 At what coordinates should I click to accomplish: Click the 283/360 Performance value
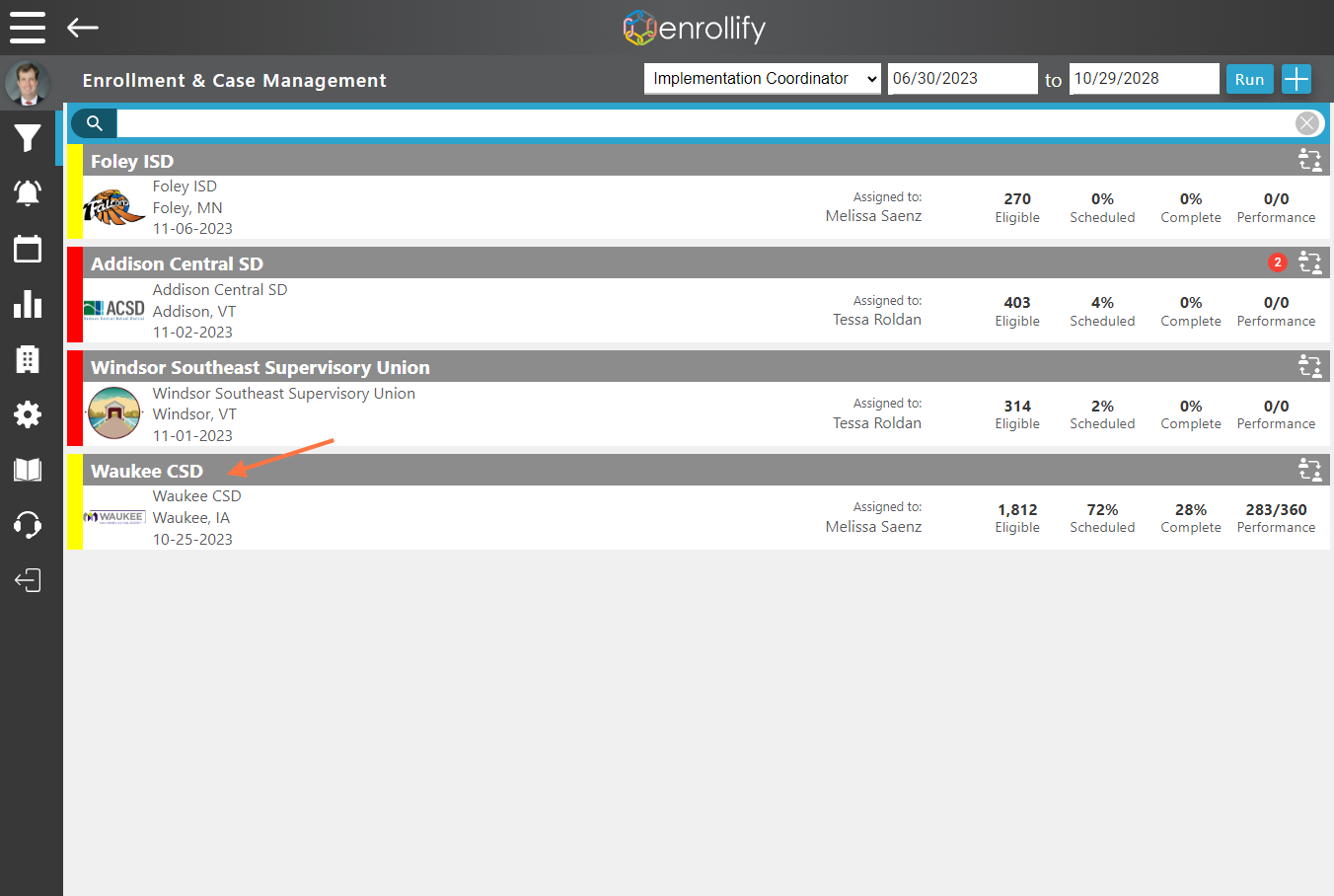point(1276,510)
